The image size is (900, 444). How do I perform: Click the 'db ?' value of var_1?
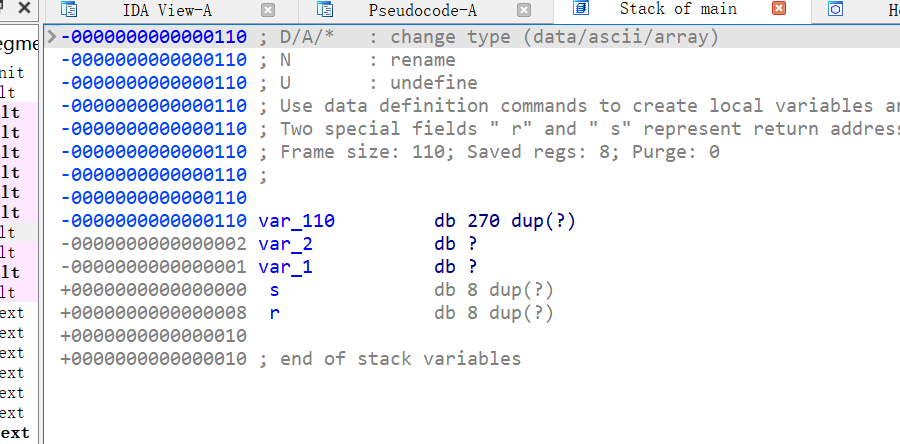[x=456, y=267]
